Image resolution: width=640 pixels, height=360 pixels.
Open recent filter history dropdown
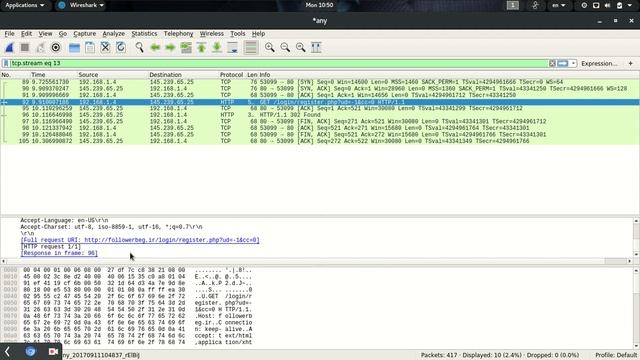coord(573,63)
